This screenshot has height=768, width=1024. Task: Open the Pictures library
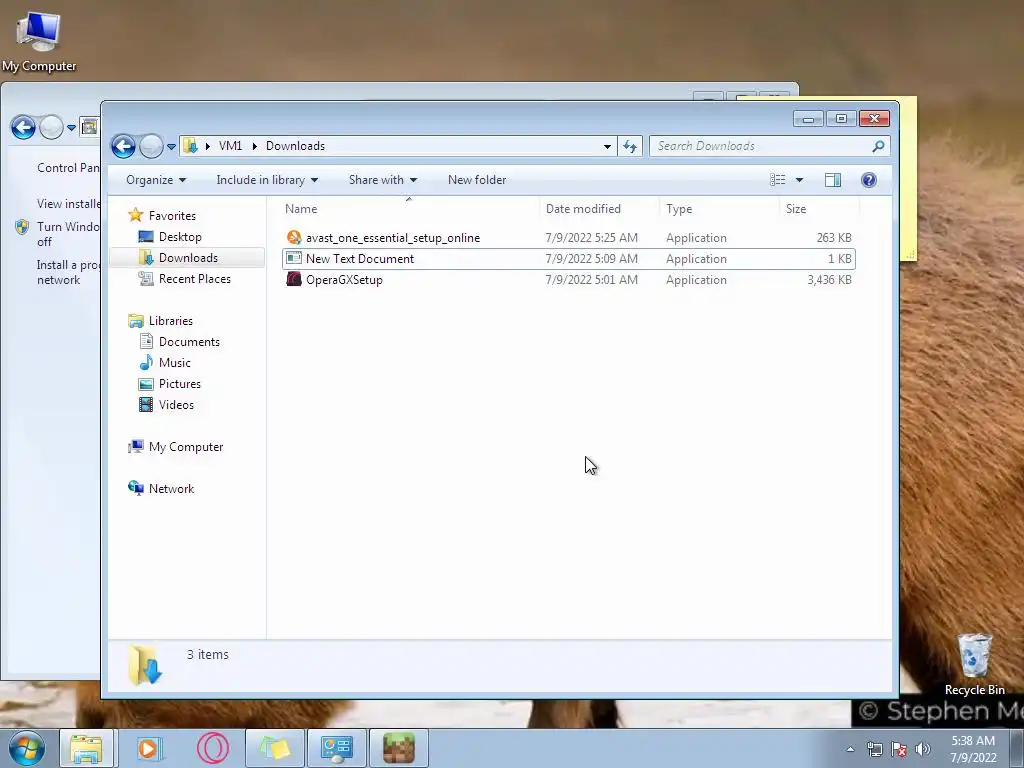coord(180,383)
